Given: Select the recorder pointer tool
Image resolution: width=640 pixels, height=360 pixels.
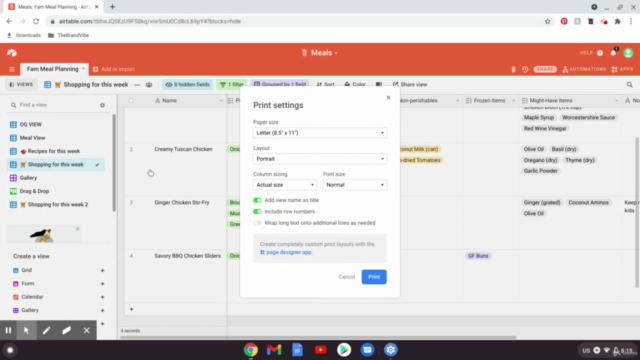Looking at the screenshot, I should (x=27, y=330).
